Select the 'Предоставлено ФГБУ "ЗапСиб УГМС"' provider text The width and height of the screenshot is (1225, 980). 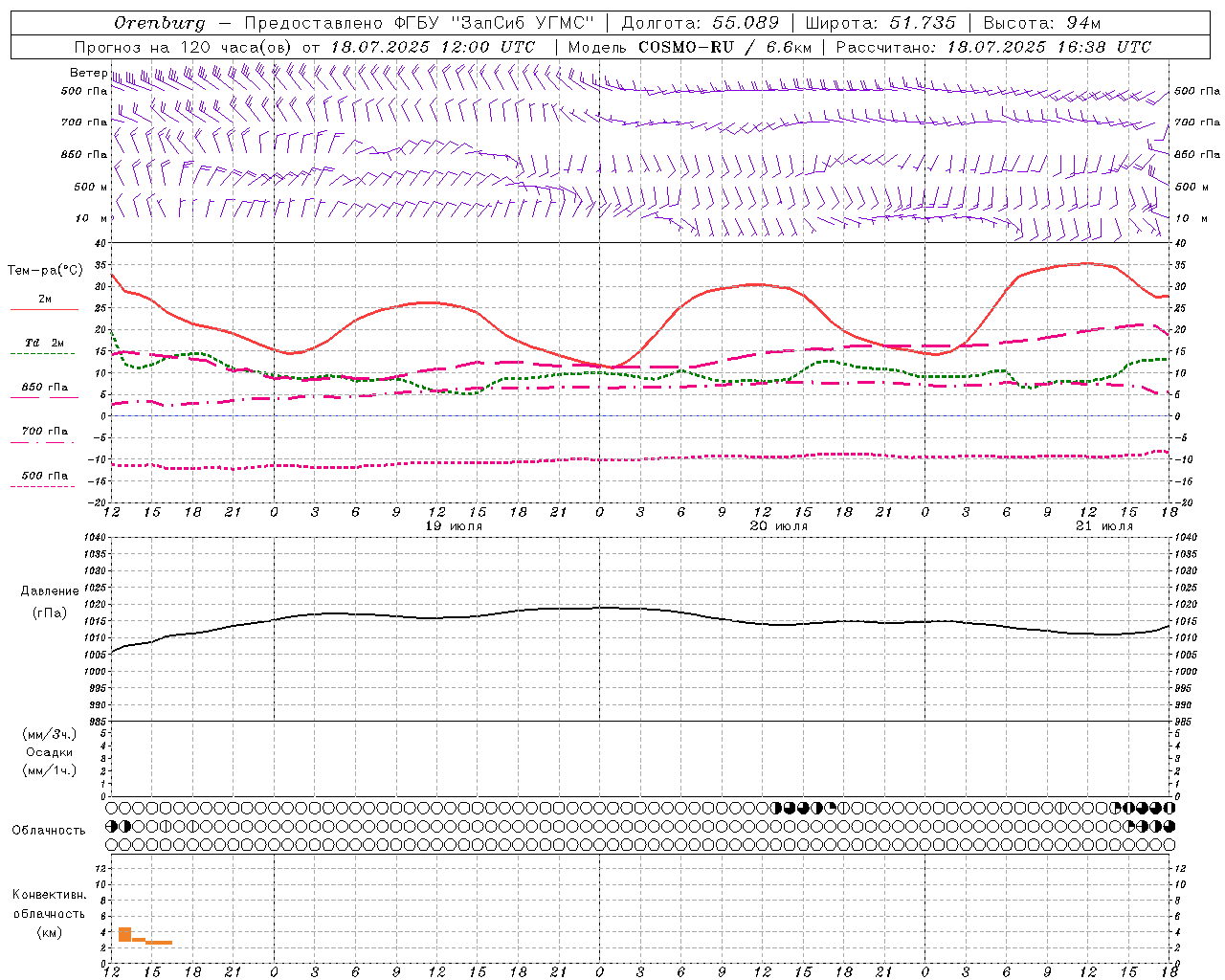tap(419, 23)
